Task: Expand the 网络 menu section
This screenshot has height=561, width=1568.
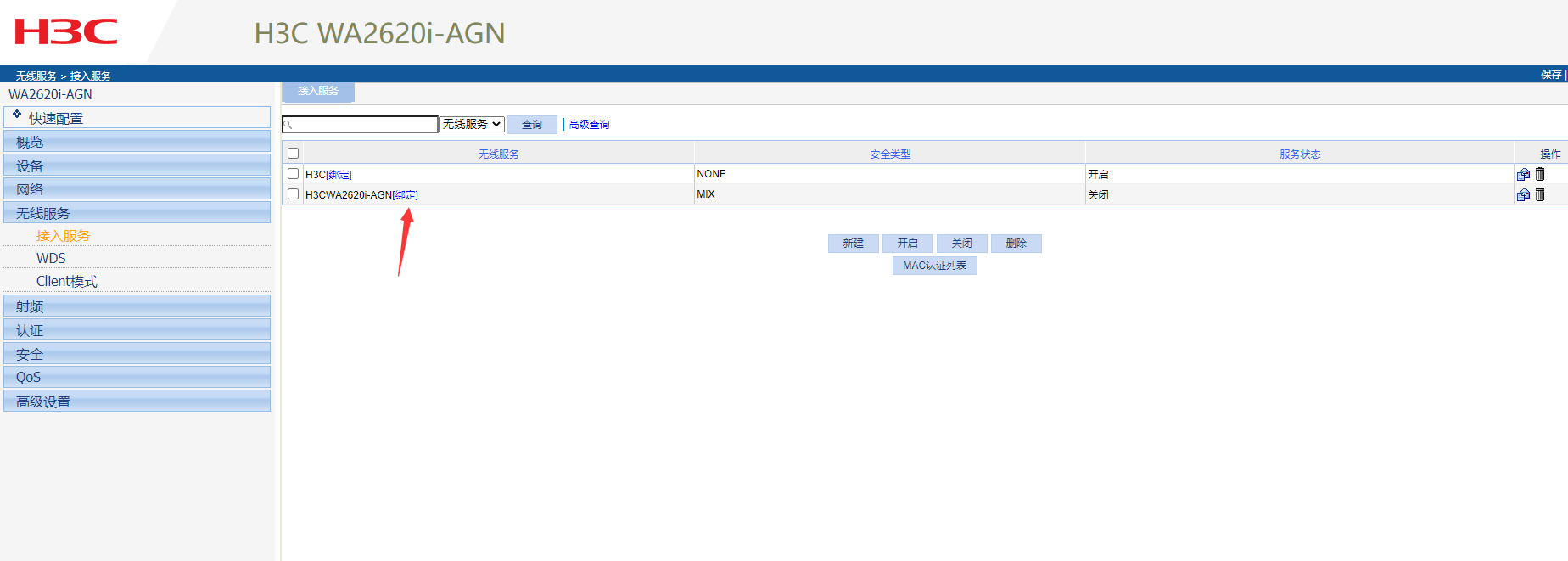Action: tap(137, 189)
